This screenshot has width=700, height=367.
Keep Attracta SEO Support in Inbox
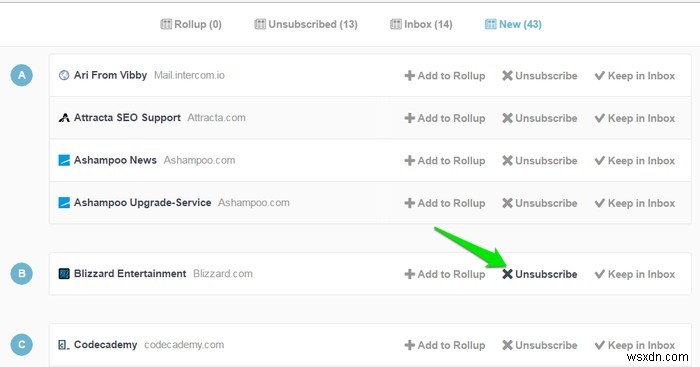point(634,118)
